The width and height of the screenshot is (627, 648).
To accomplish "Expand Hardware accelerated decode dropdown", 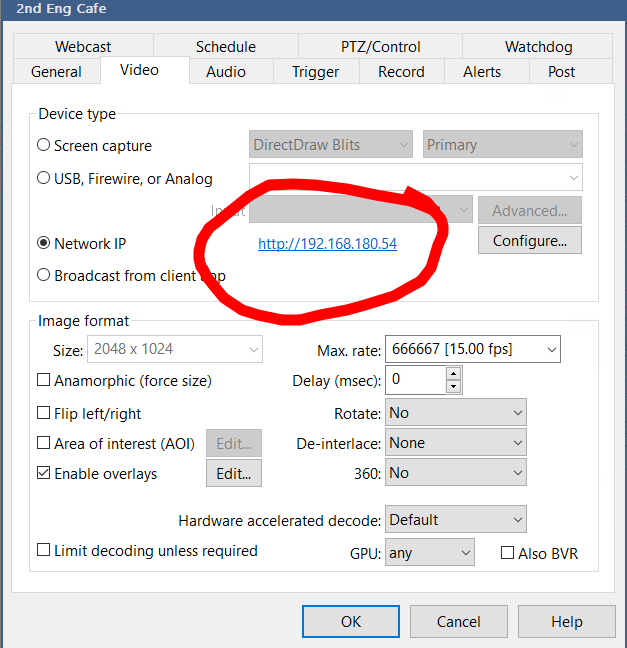I will point(455,520).
